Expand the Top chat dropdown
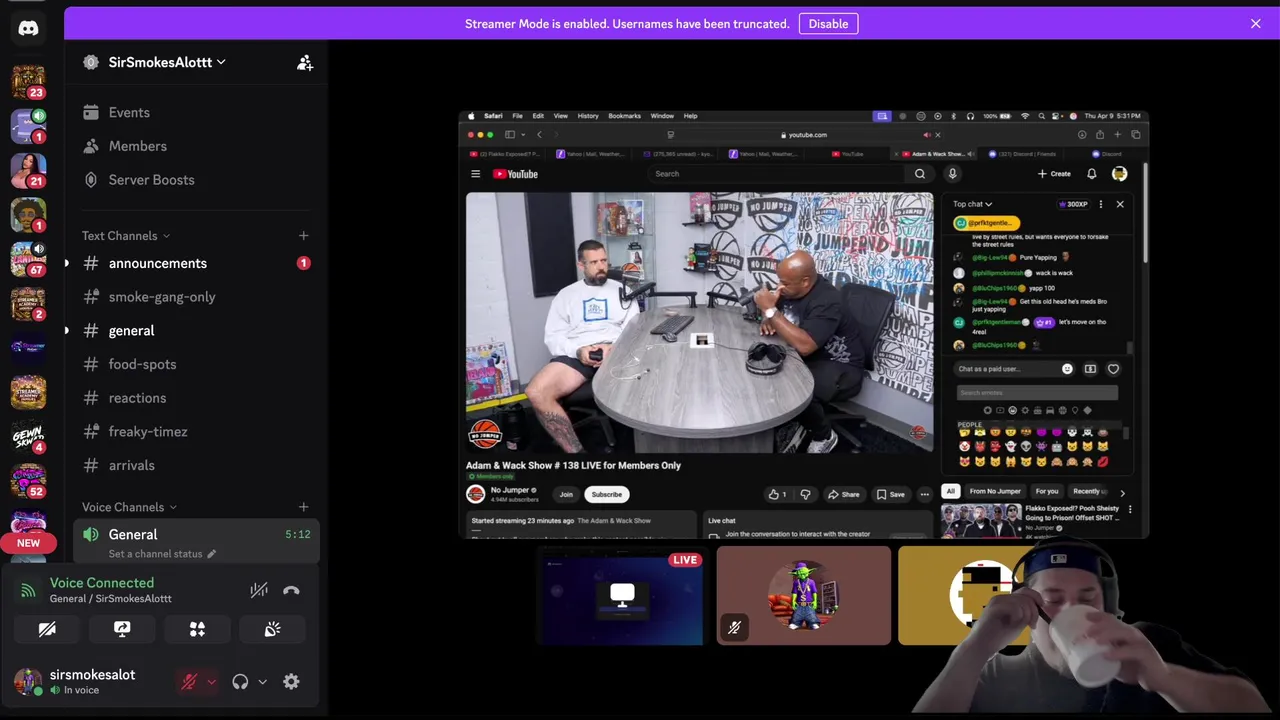Viewport: 1280px width, 720px height. 972,204
